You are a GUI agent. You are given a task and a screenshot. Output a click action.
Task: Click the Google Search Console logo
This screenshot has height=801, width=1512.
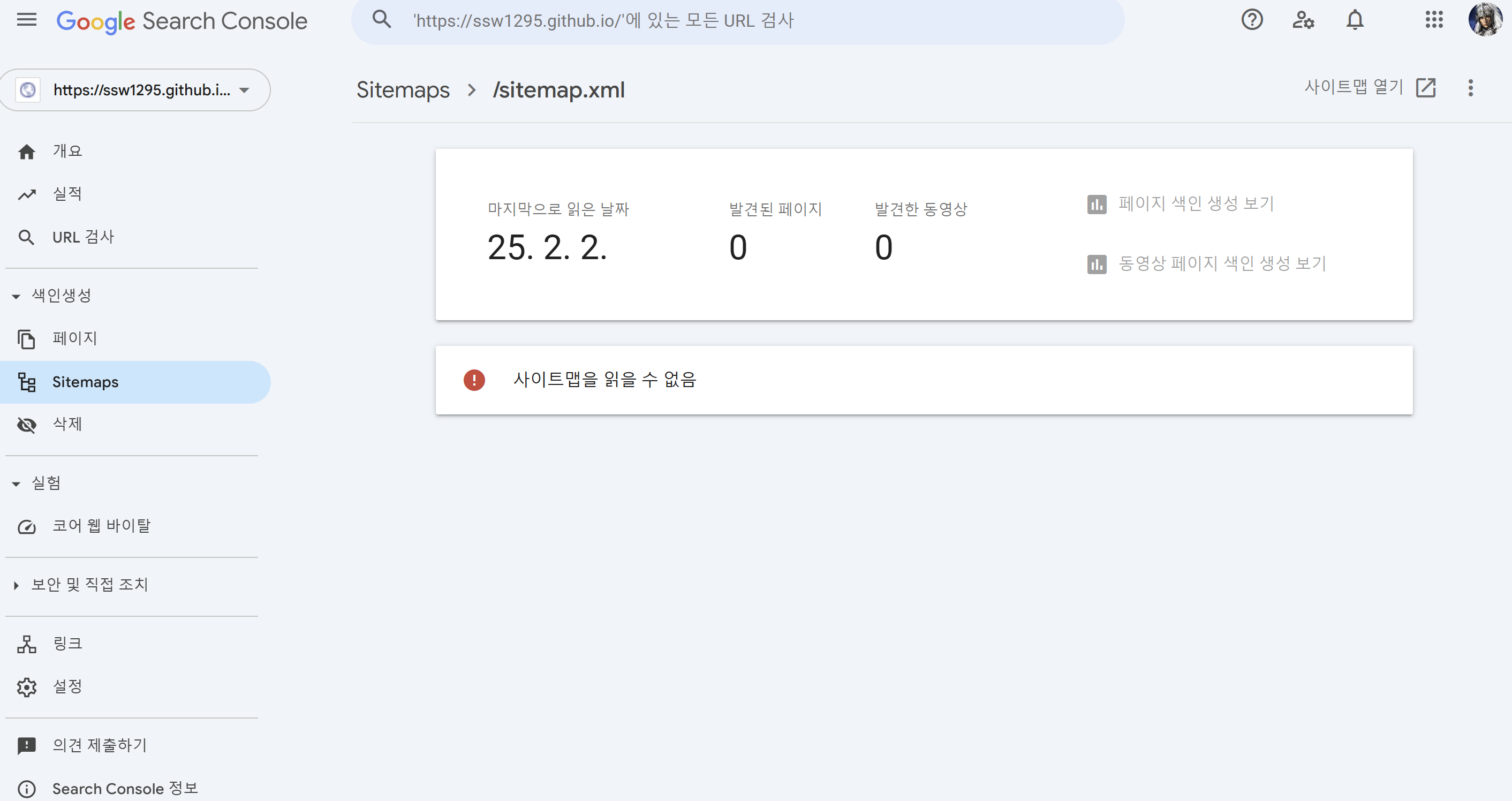(182, 21)
